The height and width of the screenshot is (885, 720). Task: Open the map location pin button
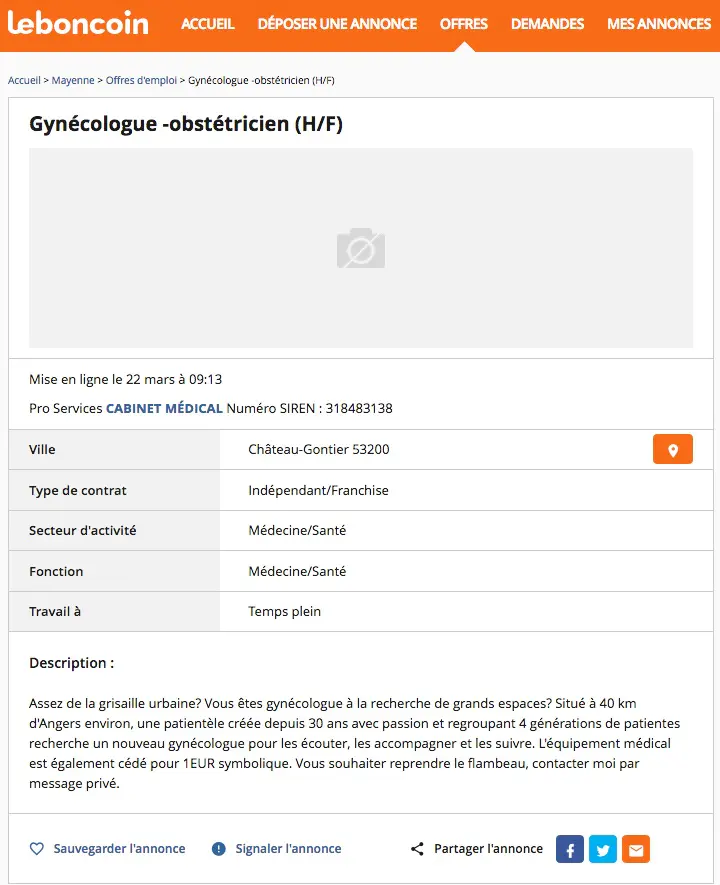(x=672, y=450)
